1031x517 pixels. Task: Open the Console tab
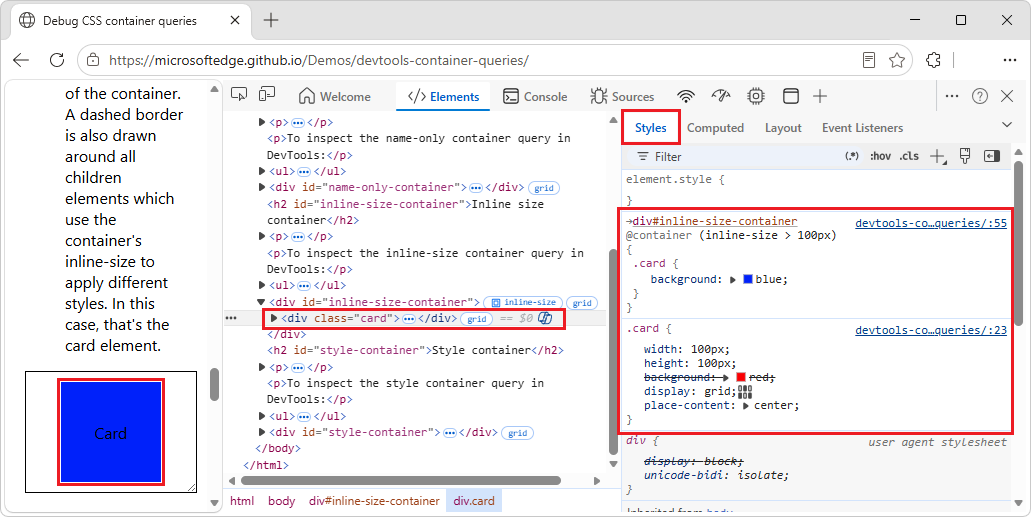535,97
